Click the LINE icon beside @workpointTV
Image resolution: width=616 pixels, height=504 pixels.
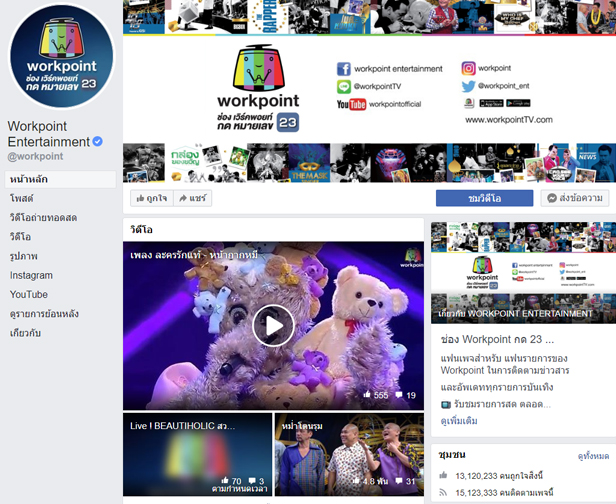tap(343, 86)
